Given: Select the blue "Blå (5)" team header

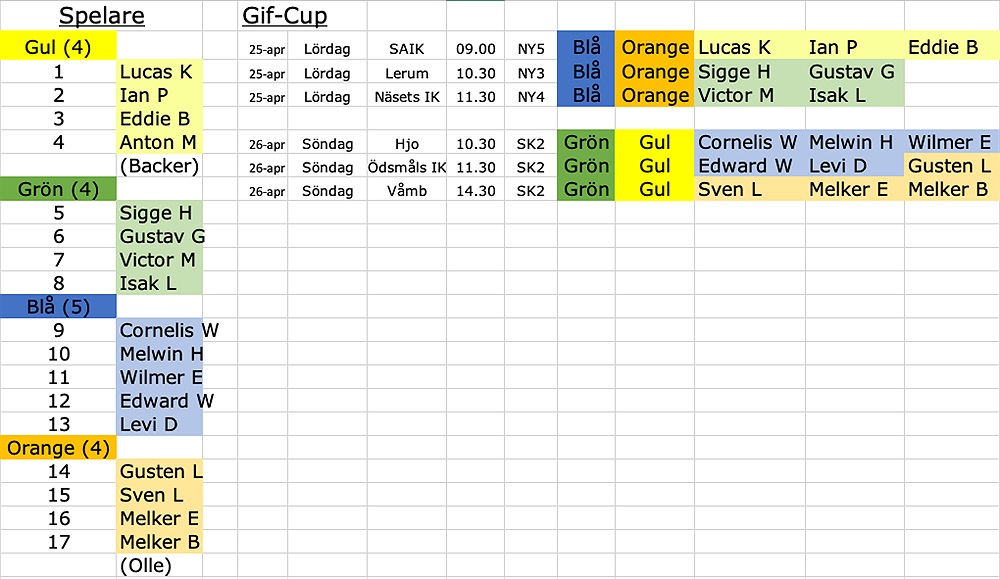Looking at the screenshot, I should [x=59, y=307].
